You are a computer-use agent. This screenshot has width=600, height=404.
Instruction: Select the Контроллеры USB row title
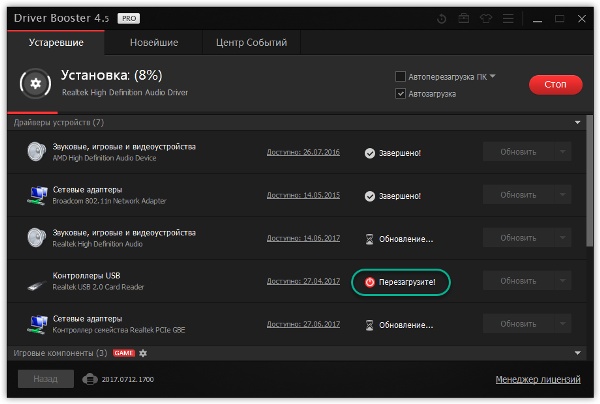86,275
